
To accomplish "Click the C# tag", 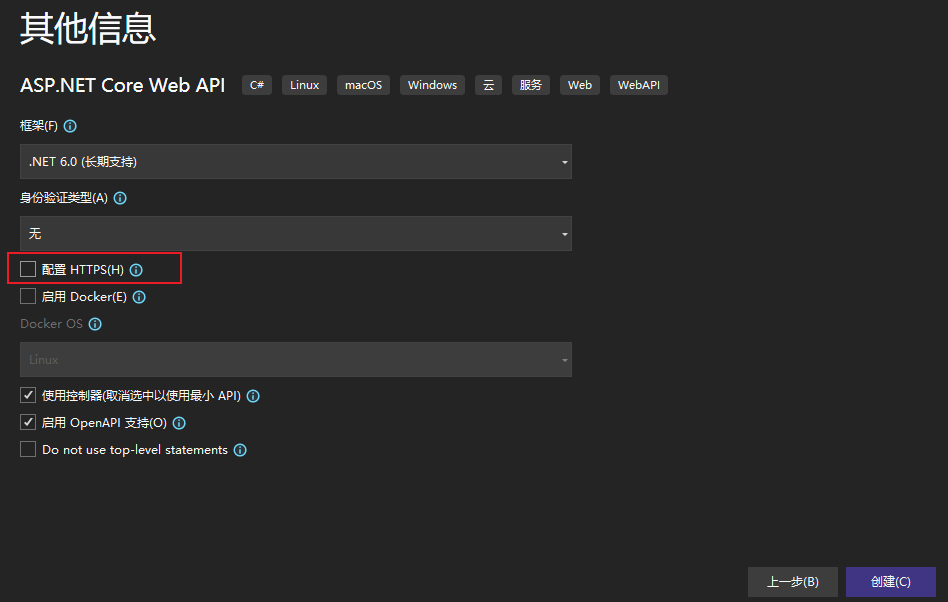I will (257, 85).
